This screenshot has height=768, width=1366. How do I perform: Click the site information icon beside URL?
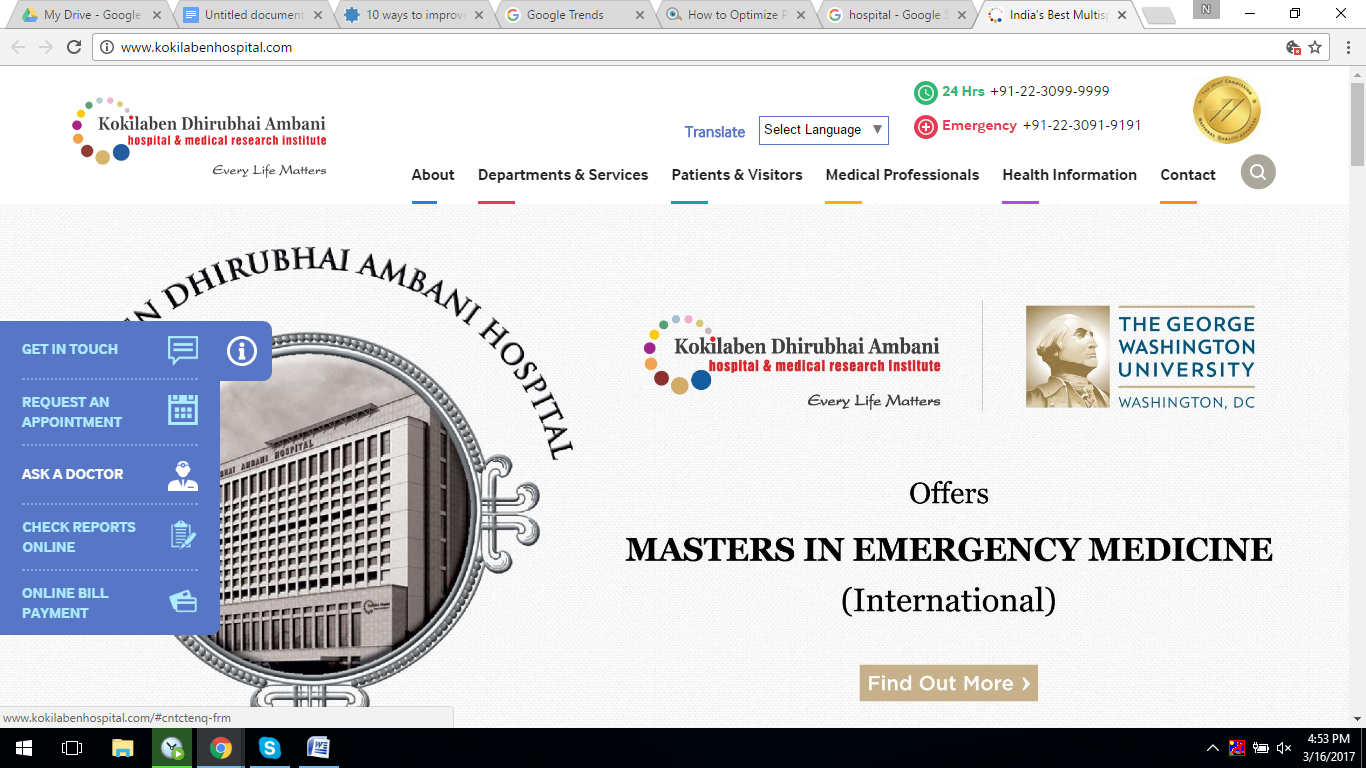[107, 47]
